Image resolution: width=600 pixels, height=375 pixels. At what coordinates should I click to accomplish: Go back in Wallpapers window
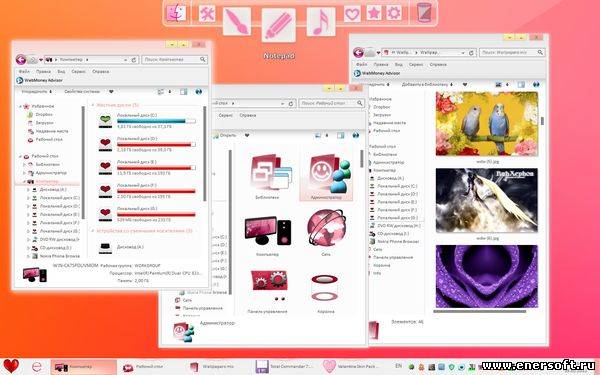(x=358, y=52)
